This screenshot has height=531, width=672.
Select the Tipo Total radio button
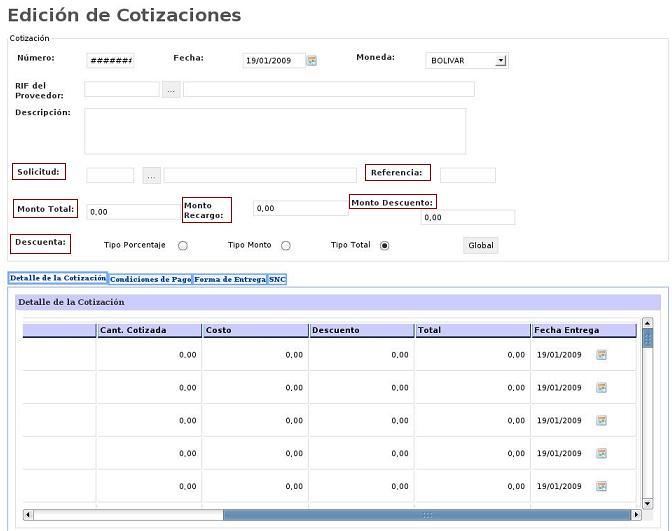pyautogui.click(x=385, y=246)
